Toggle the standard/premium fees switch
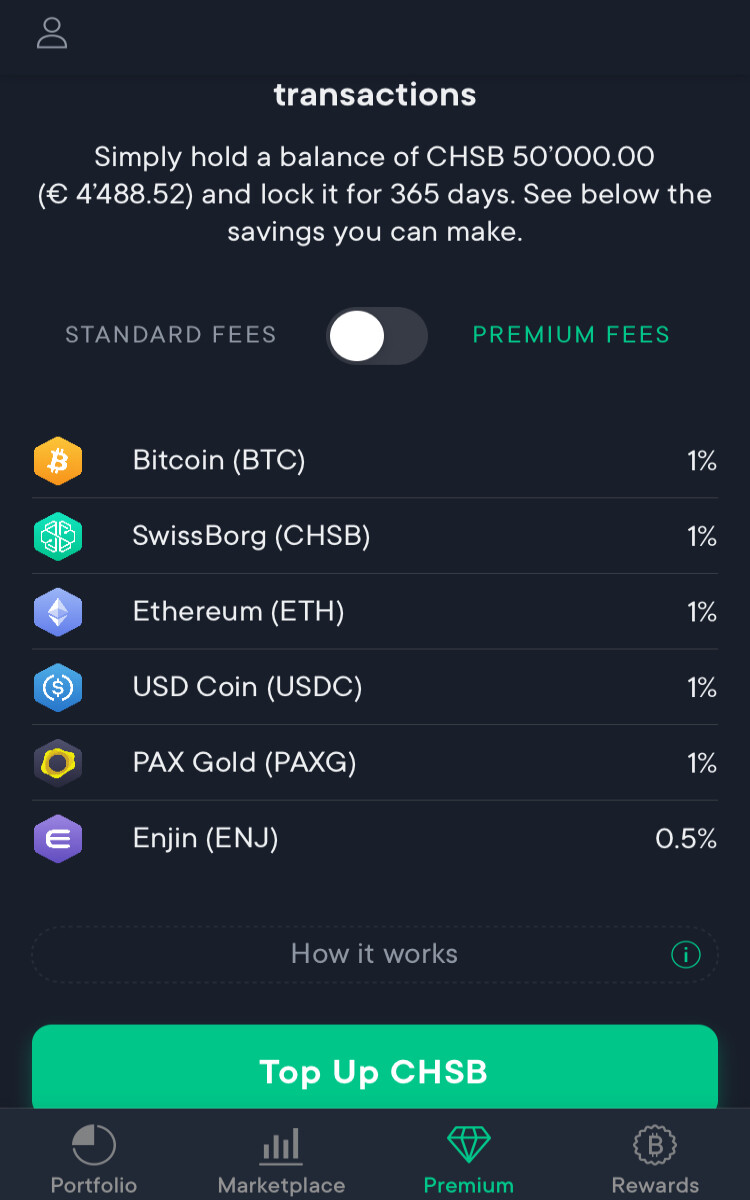Screen dimensions: 750x1200 click(x=377, y=336)
